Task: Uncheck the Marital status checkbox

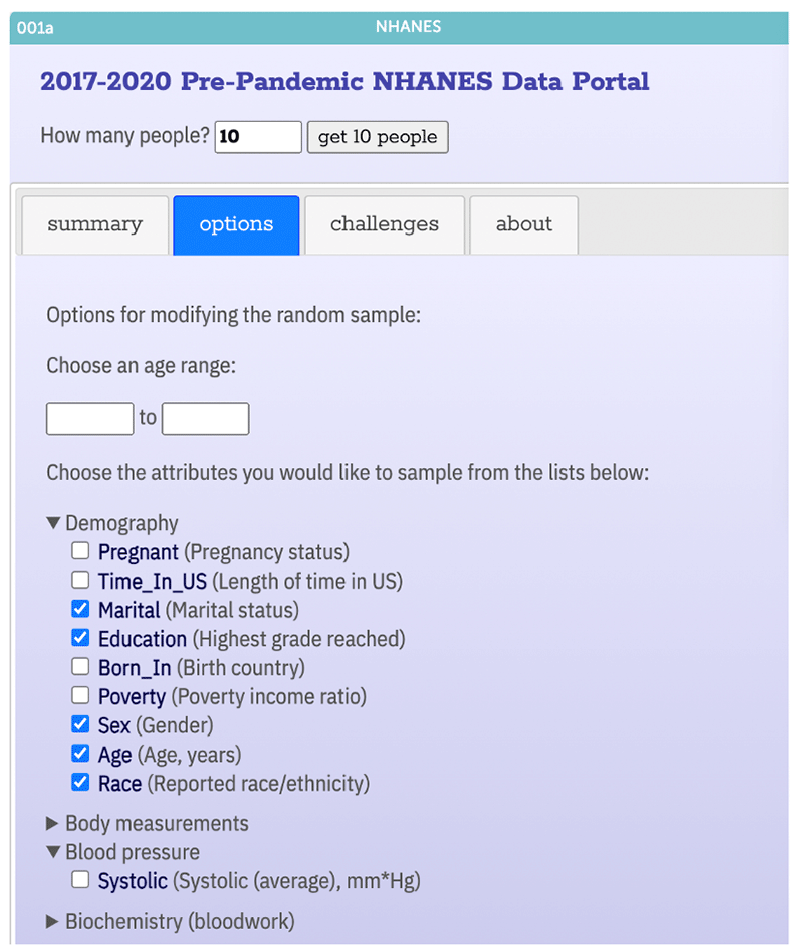Action: 80,609
